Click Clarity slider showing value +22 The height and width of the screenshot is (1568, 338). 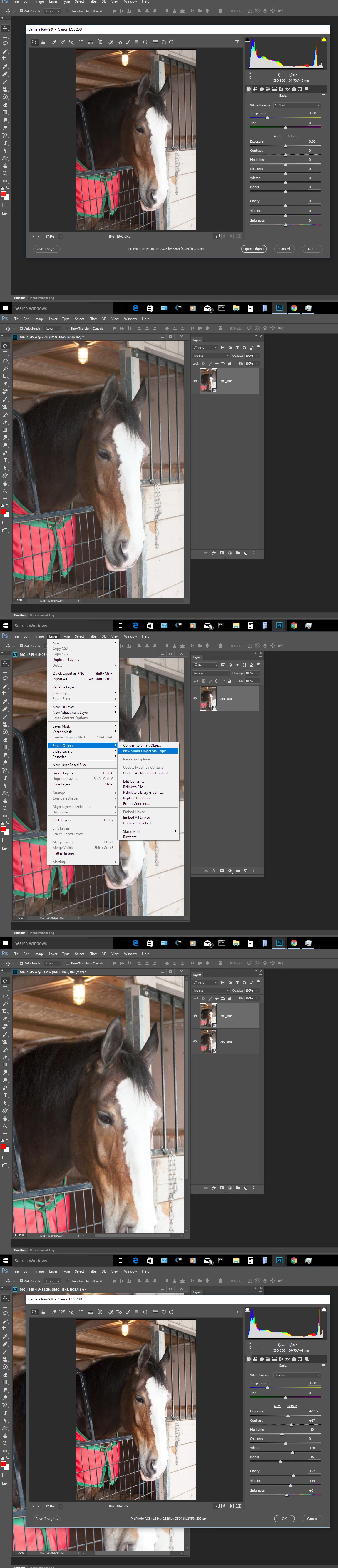coord(285,1475)
